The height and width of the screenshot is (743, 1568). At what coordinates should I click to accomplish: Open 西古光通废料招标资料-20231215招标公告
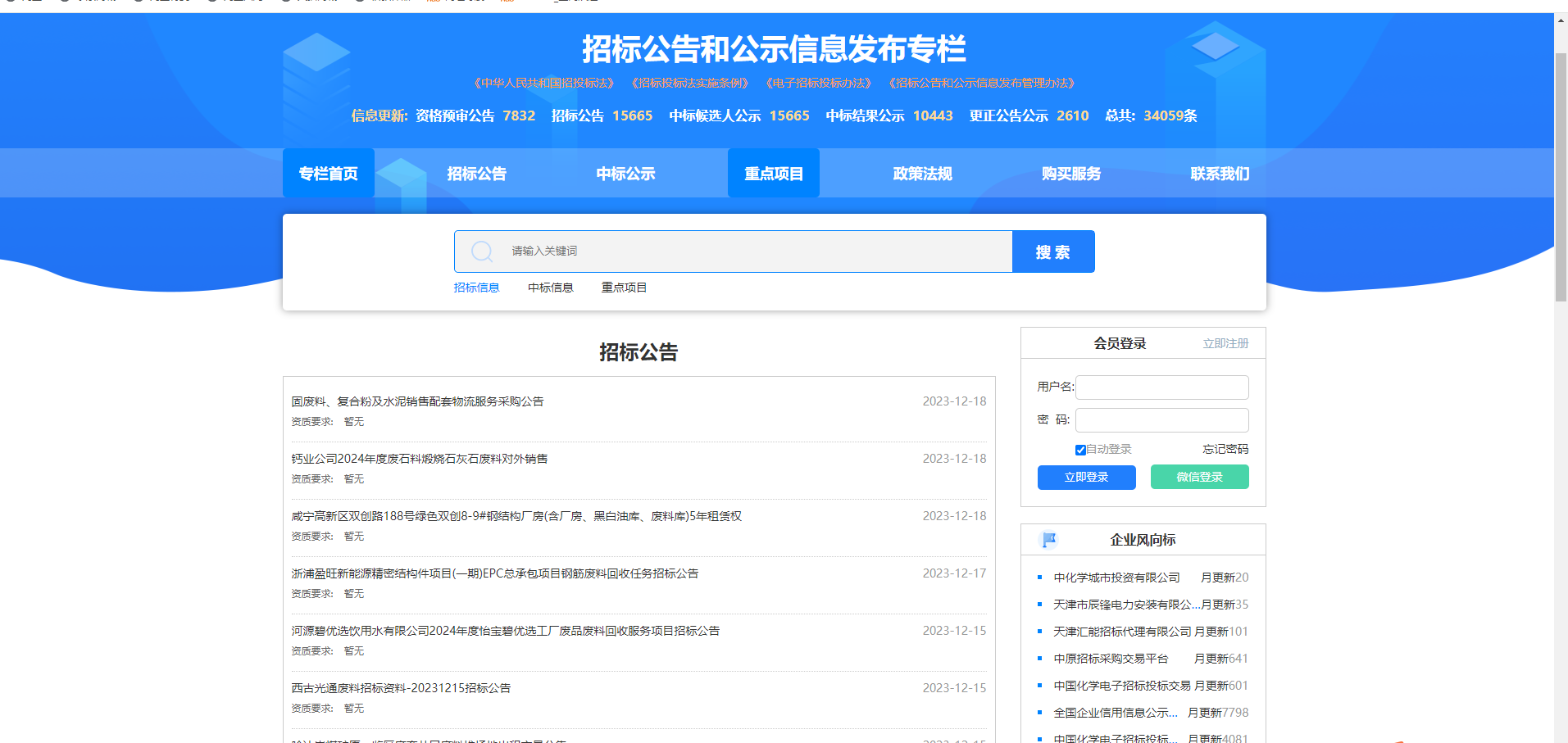point(401,688)
